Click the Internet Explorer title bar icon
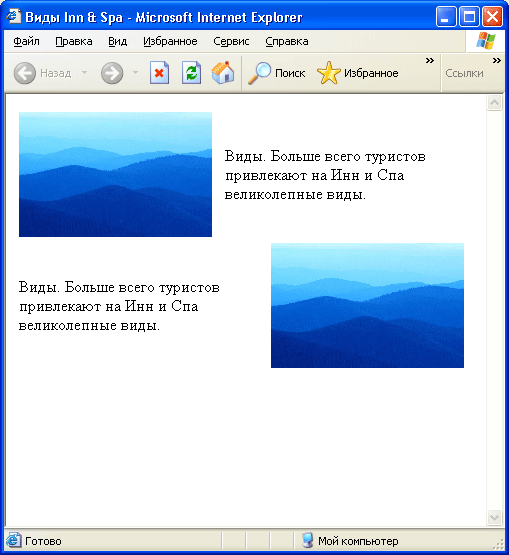The image size is (509, 555). (13, 16)
